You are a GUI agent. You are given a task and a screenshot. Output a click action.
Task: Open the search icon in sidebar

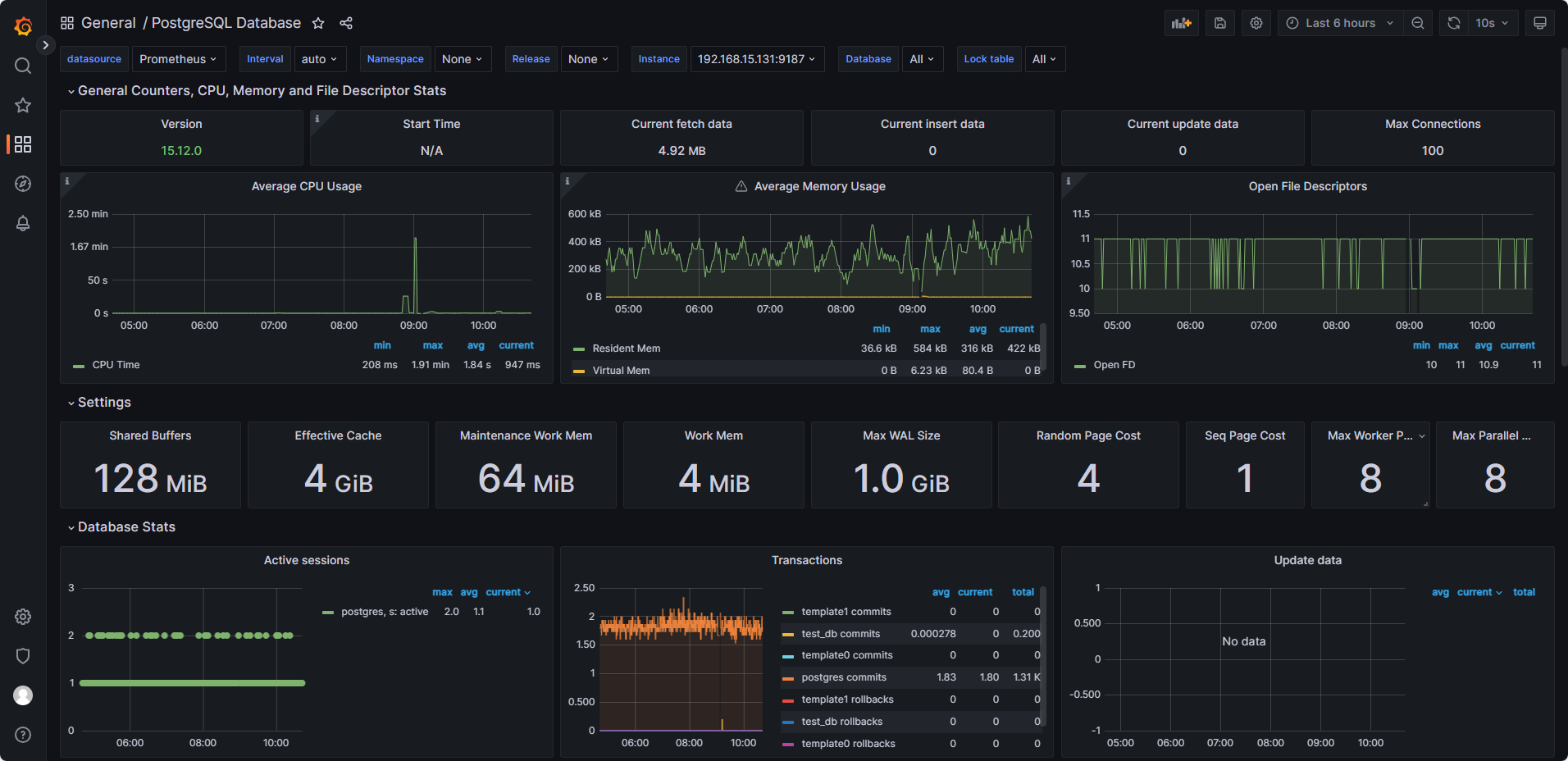point(23,66)
